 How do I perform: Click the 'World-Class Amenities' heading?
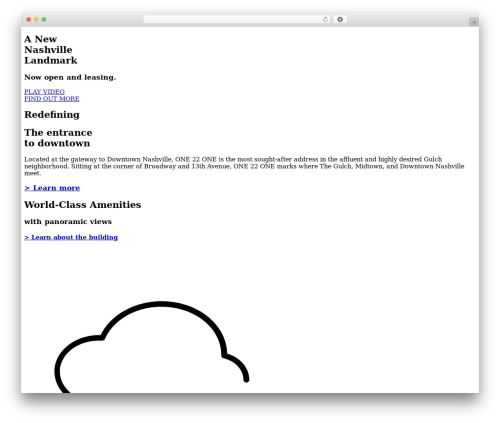click(83, 205)
